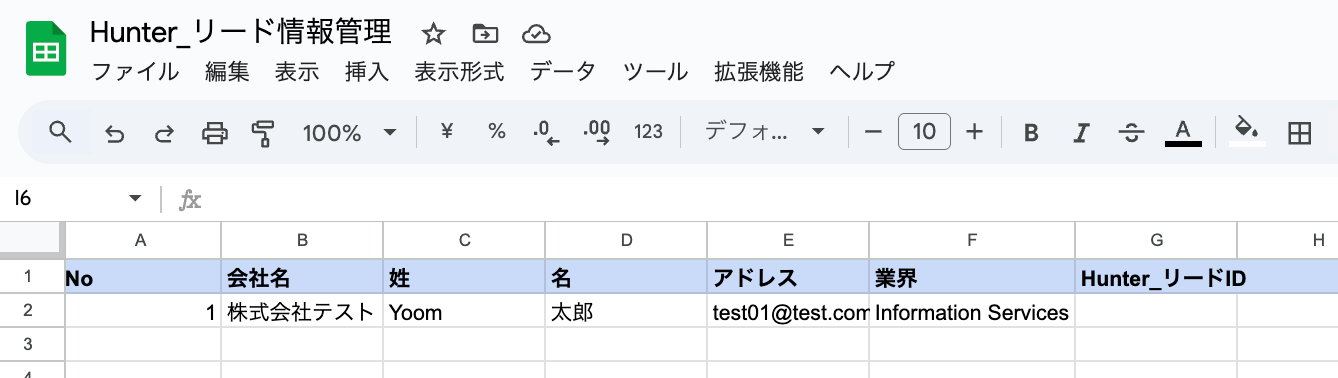Open the 拡張機能 menu
The image size is (1338, 378).
coord(759,72)
